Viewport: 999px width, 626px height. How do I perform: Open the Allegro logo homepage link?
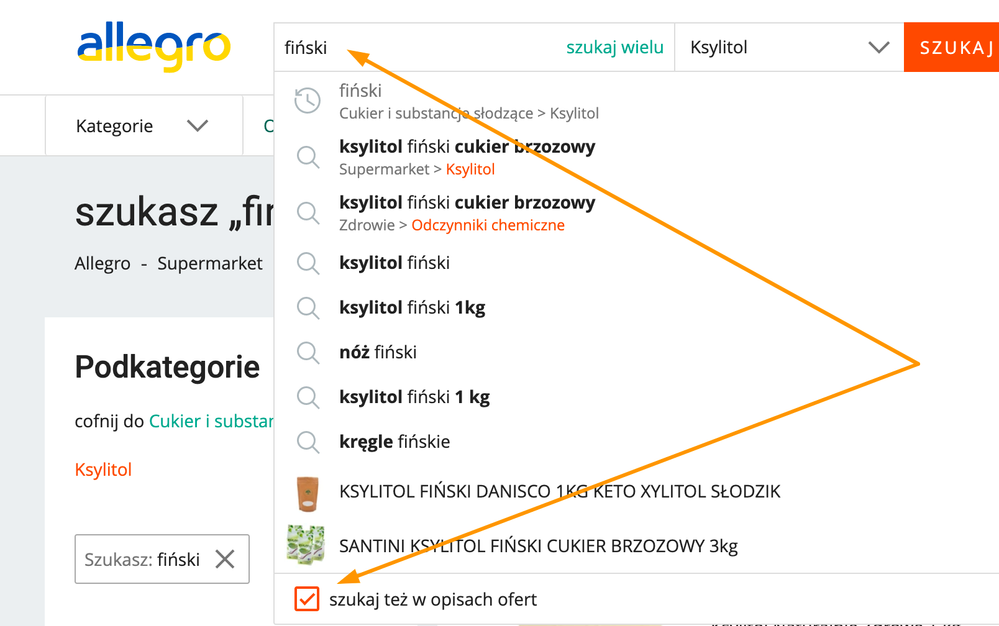154,46
